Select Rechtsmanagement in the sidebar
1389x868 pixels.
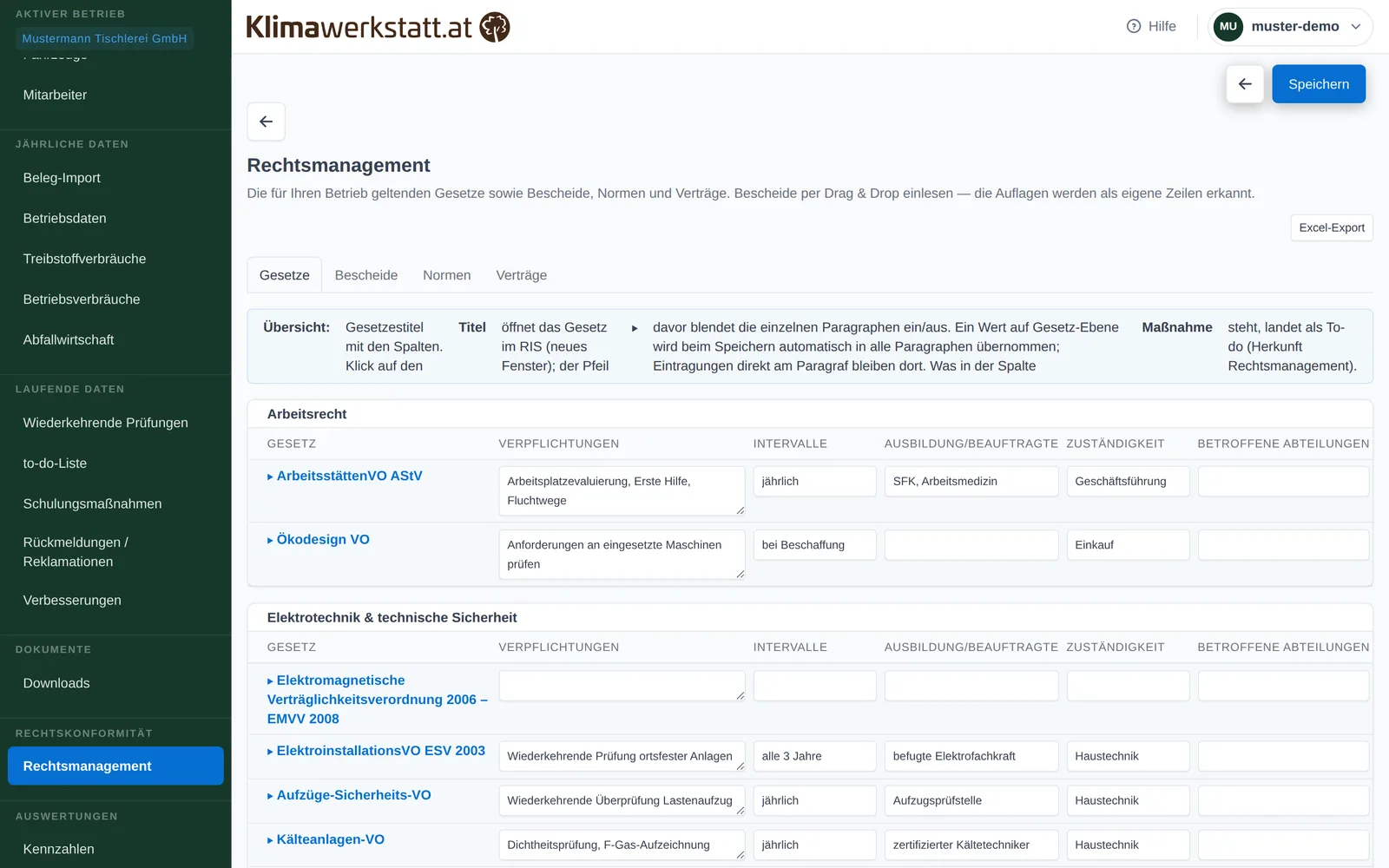pos(115,766)
